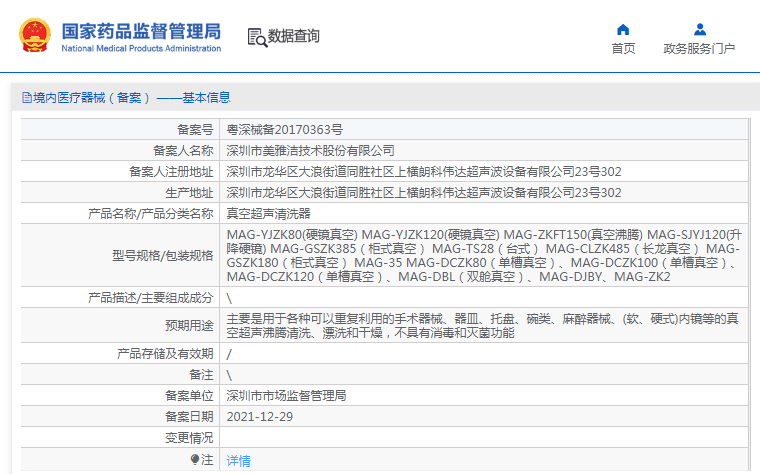The image size is (760, 474).
Task: Select the 备案人注册地址 address value
Action: point(424,172)
